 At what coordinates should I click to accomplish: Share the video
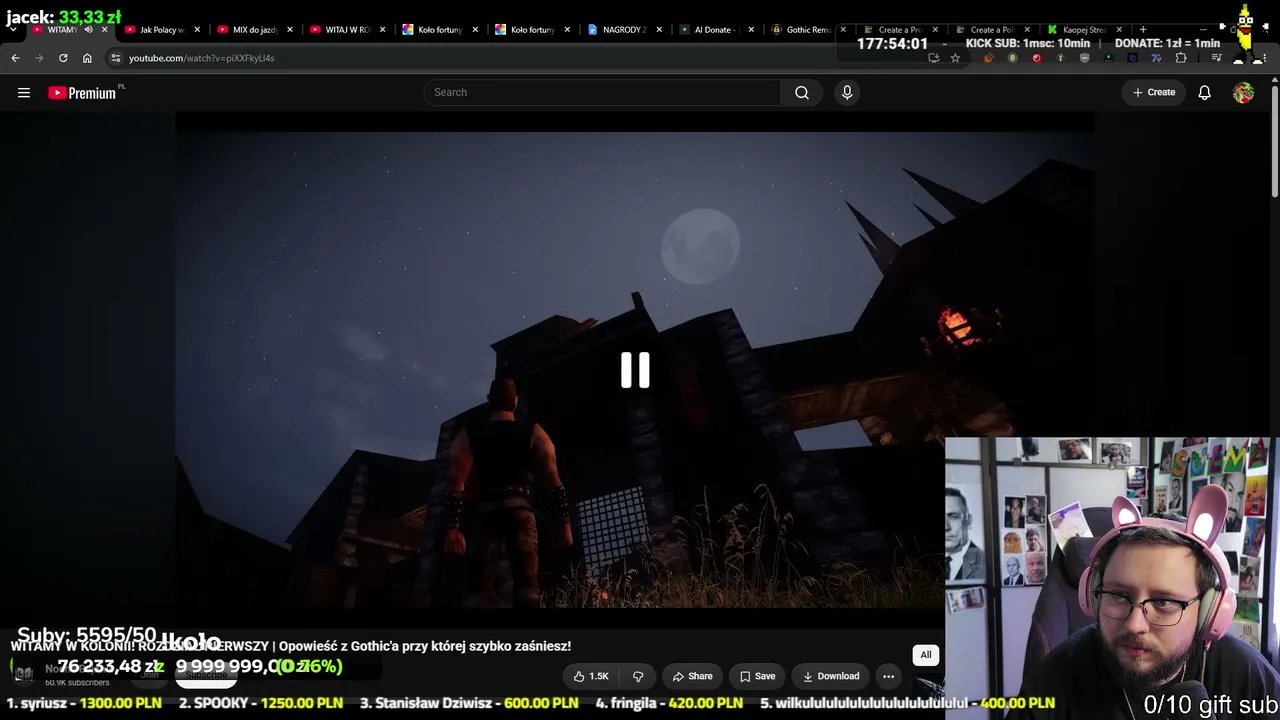coord(692,677)
